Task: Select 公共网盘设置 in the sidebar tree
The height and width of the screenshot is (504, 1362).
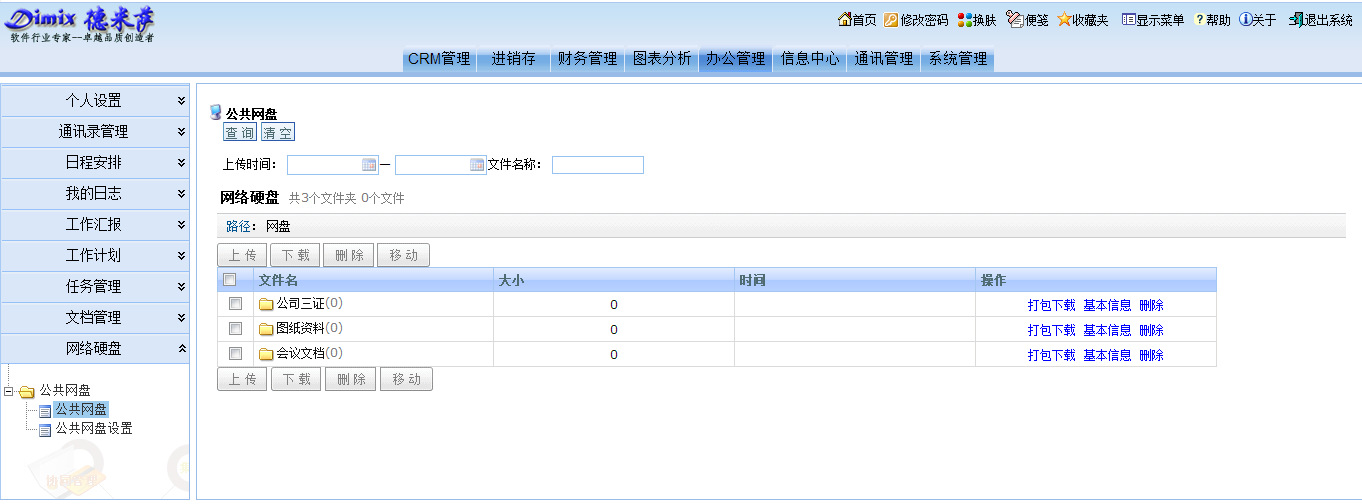Action: 93,429
